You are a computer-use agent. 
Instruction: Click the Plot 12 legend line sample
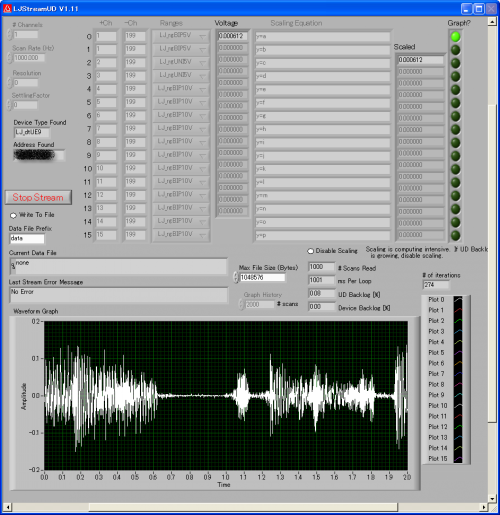(458, 427)
